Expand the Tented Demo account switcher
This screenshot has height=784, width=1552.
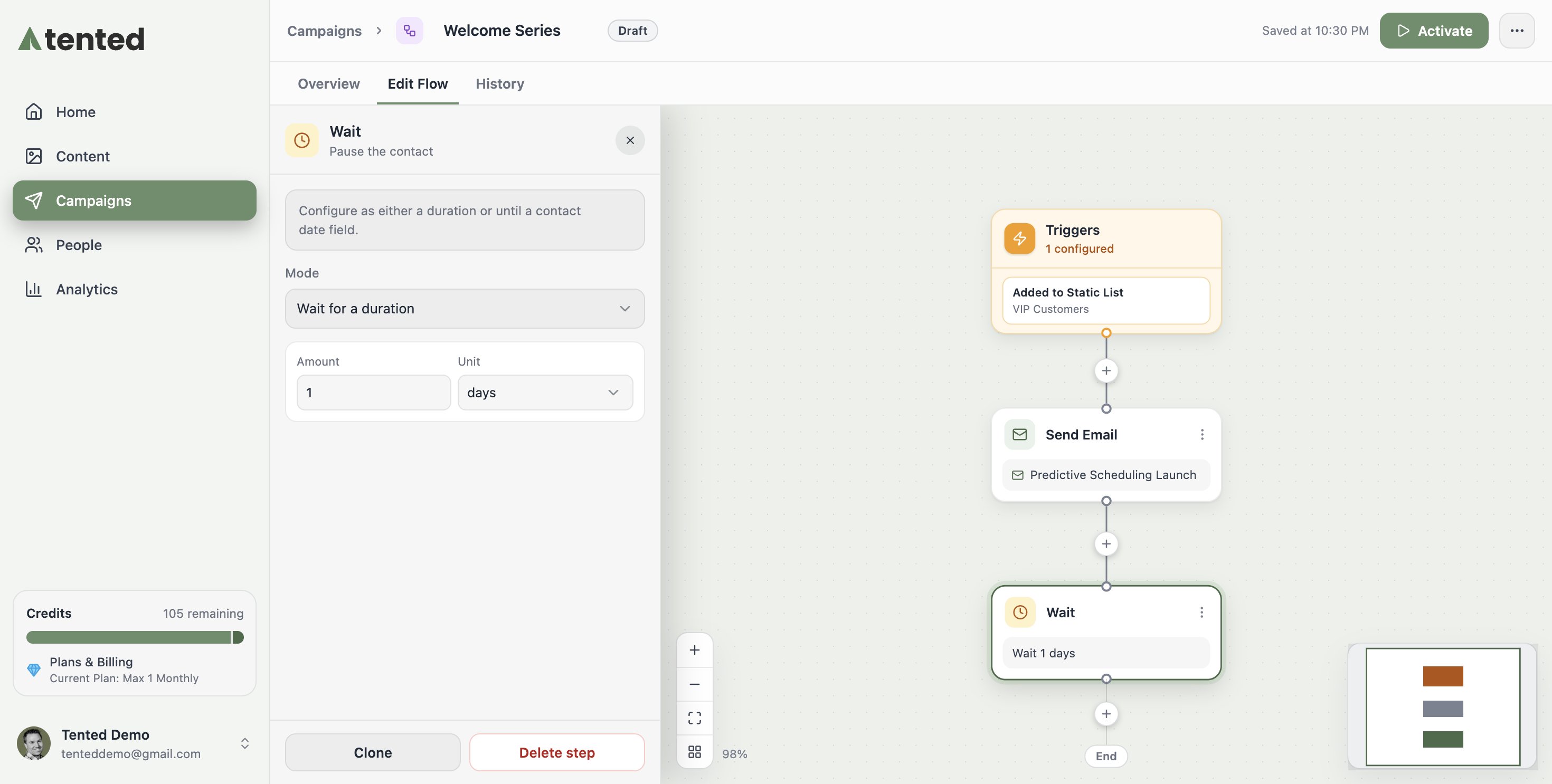point(244,744)
